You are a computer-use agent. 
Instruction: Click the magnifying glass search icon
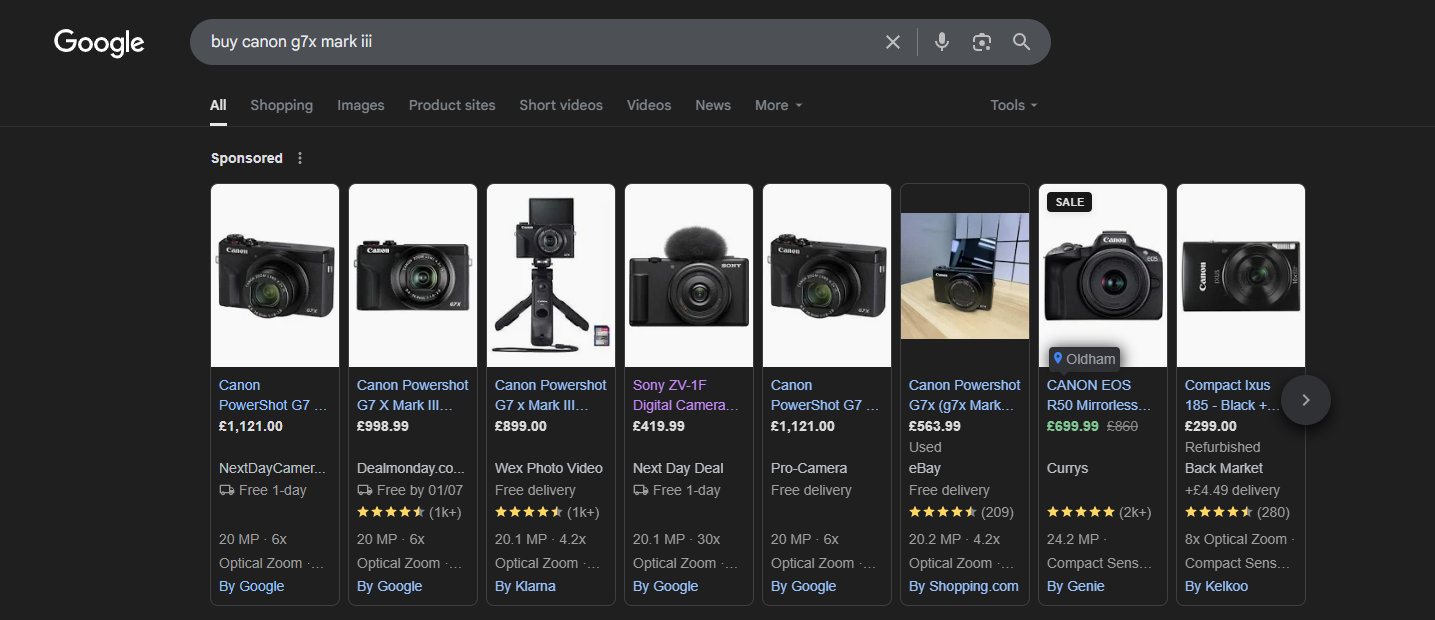(1021, 42)
